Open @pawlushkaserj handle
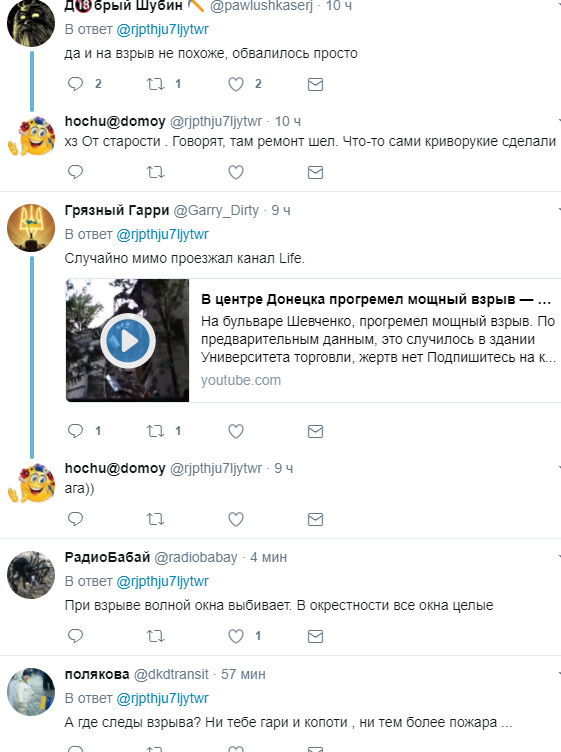 [261, 6]
